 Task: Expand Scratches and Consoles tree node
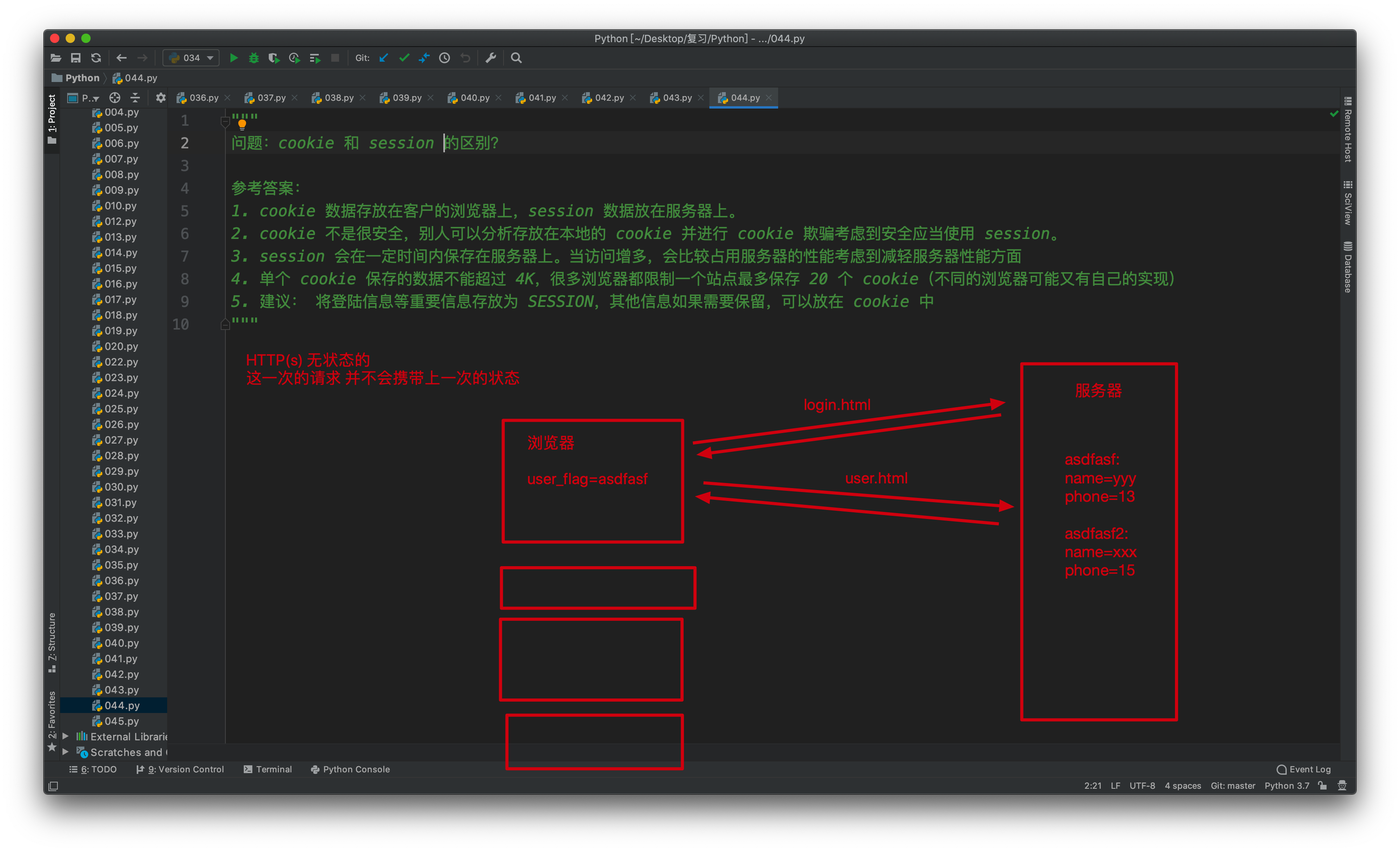(65, 752)
